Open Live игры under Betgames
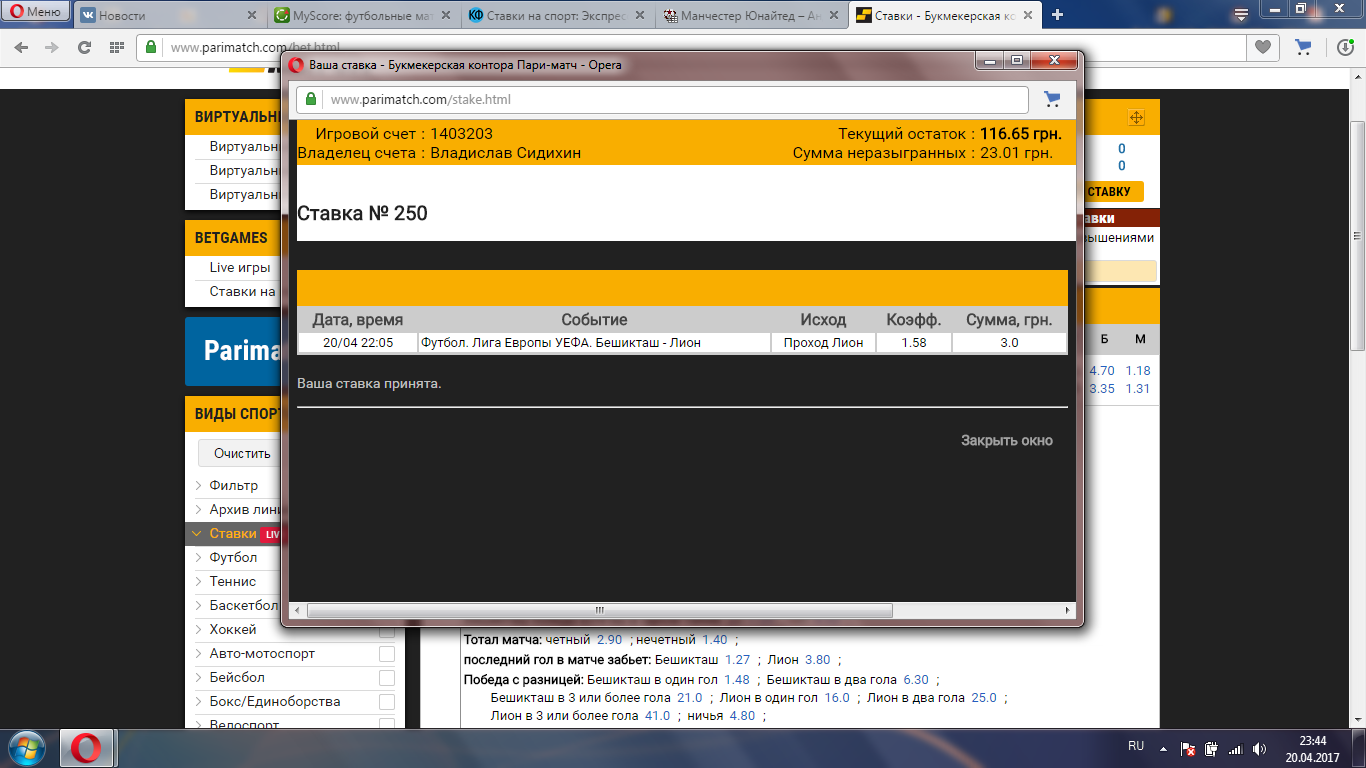This screenshot has width=1366, height=768. (240, 267)
